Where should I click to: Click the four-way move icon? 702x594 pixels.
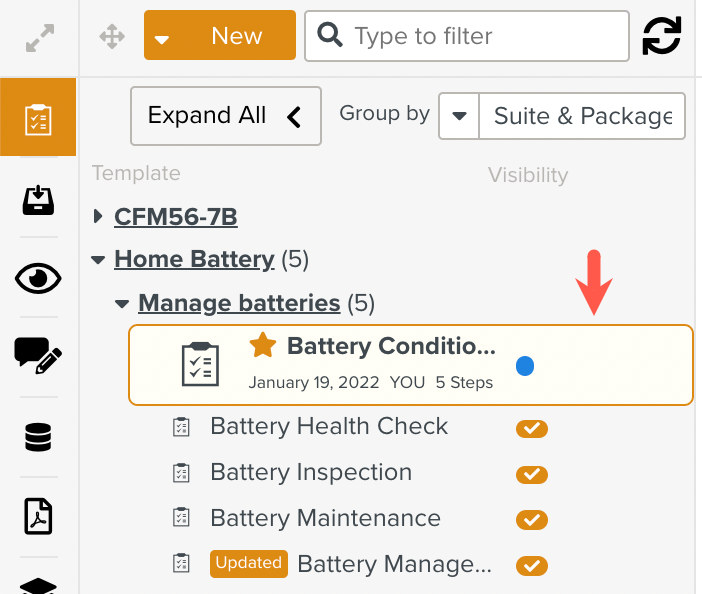click(112, 38)
